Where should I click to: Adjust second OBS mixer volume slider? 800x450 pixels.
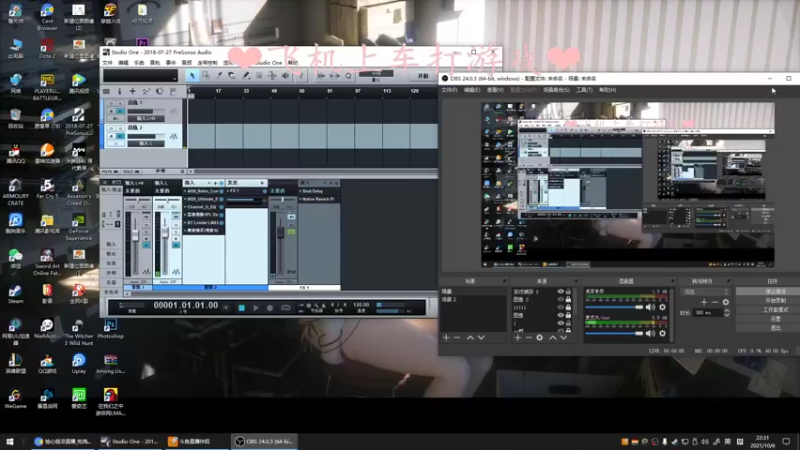(614, 333)
